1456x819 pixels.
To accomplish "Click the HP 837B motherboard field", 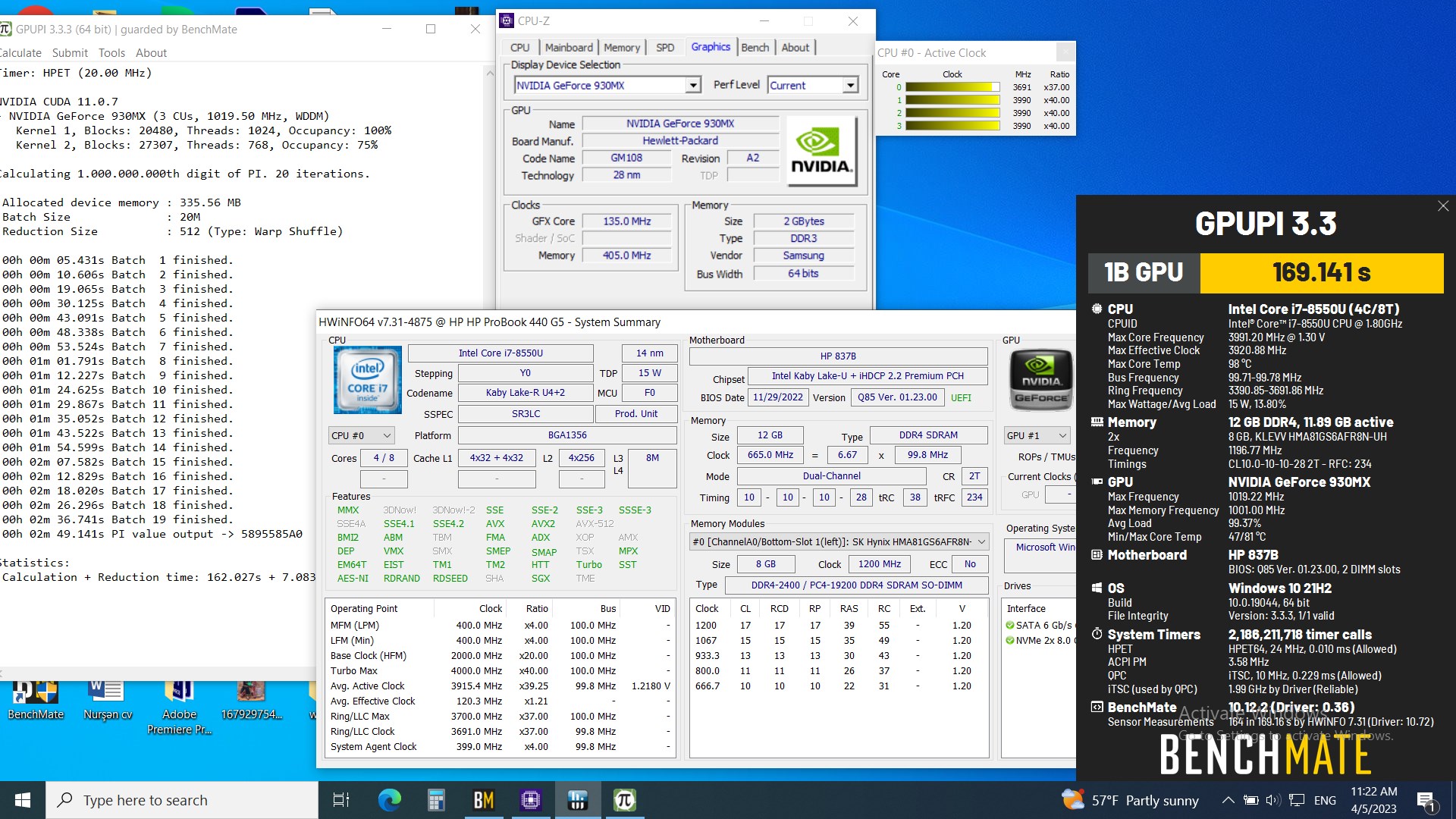I will [838, 356].
